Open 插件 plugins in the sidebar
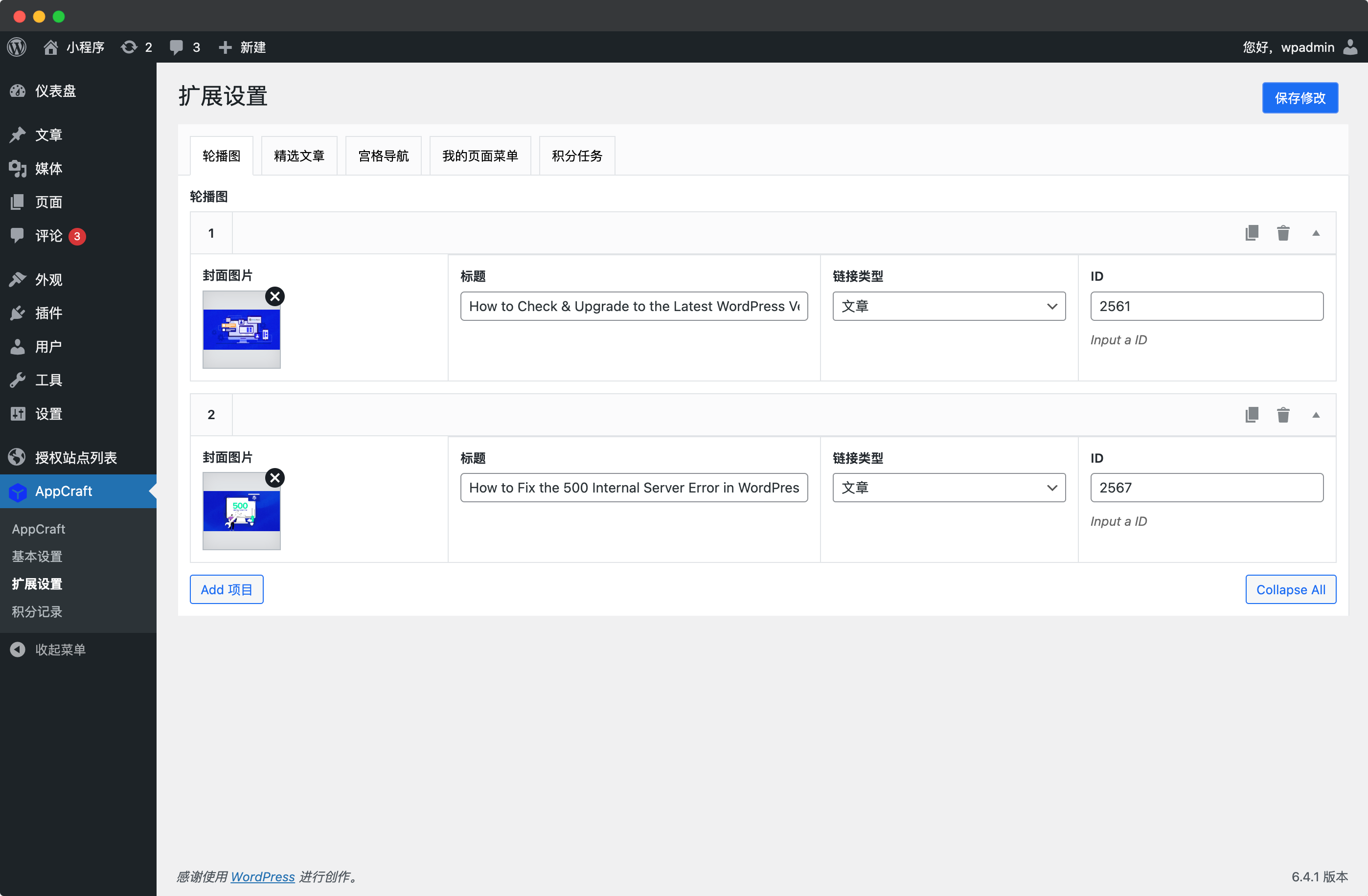 coord(48,313)
